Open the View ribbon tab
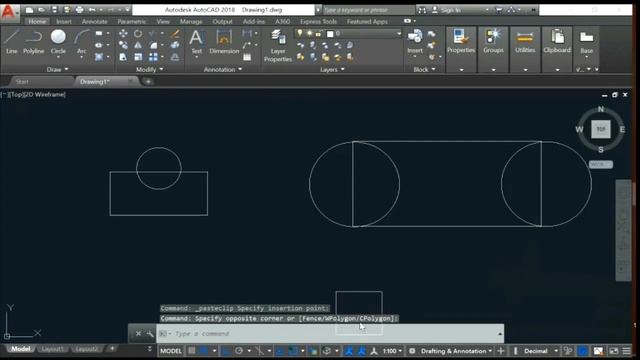The width and height of the screenshot is (640, 360). 163,21
